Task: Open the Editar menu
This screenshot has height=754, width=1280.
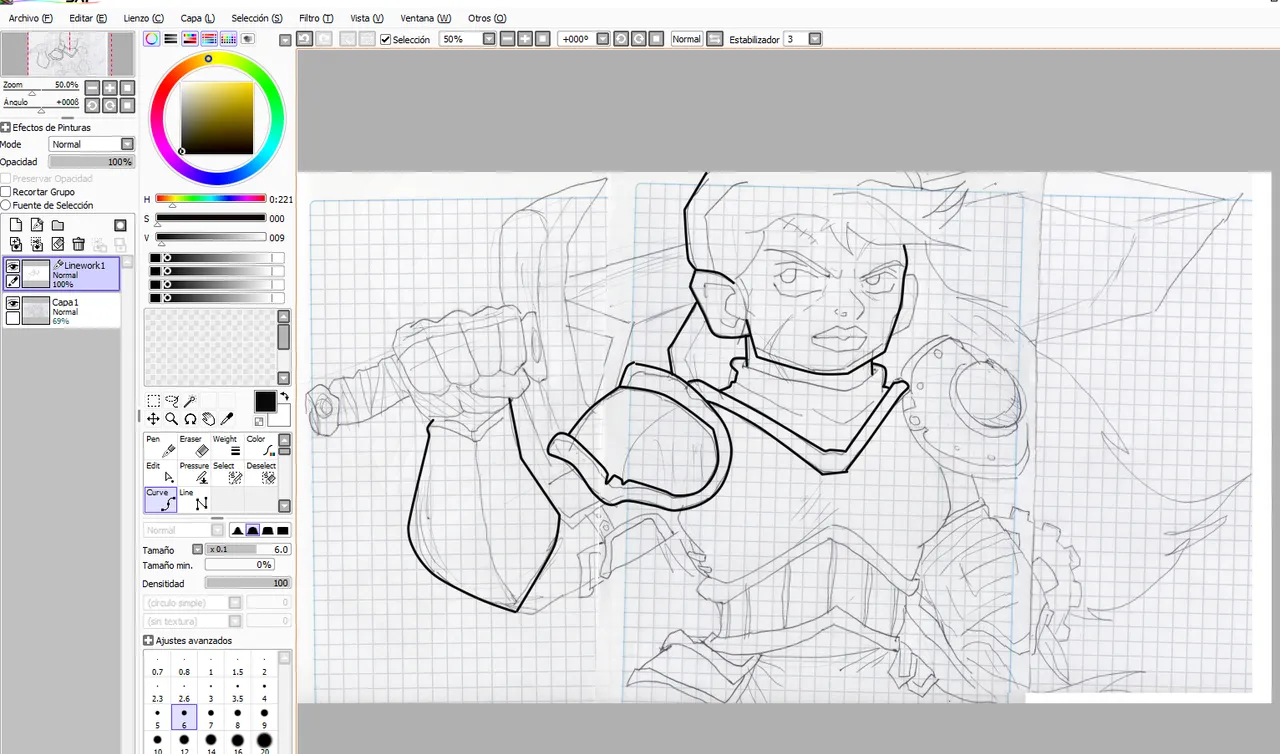Action: coord(88,18)
